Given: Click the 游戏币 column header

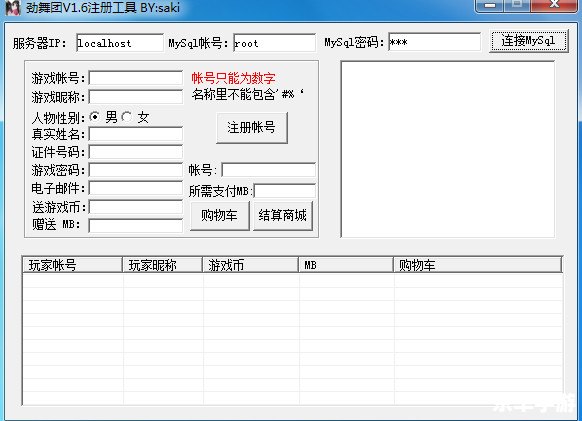Looking at the screenshot, I should pos(251,265).
